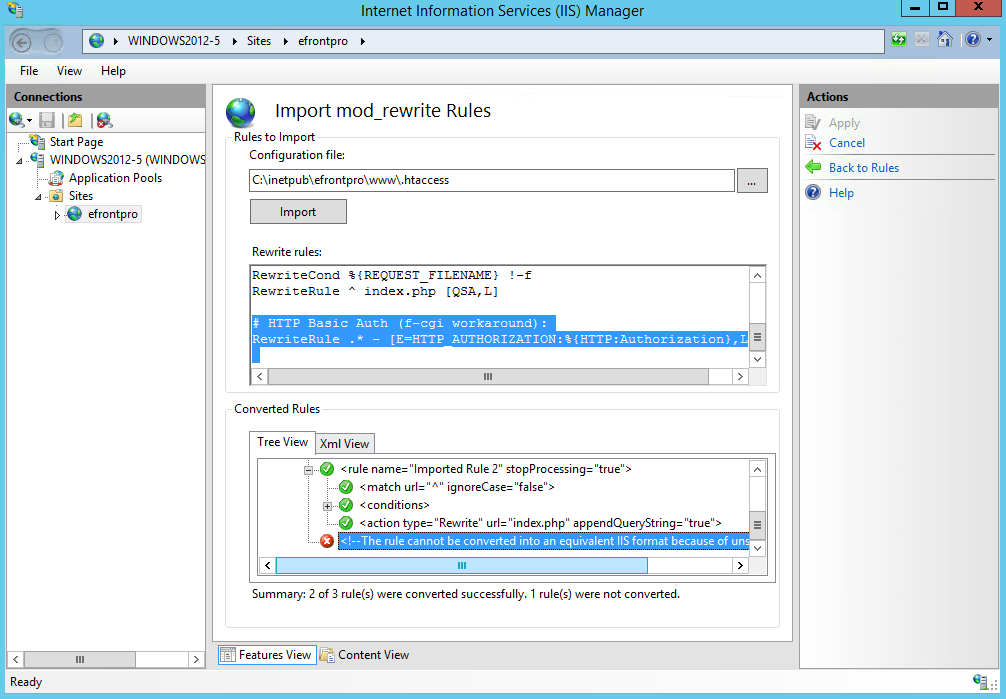Click the Converted Rules horizontal scrollbar thumb
Image resolution: width=1006 pixels, height=699 pixels.
461,565
